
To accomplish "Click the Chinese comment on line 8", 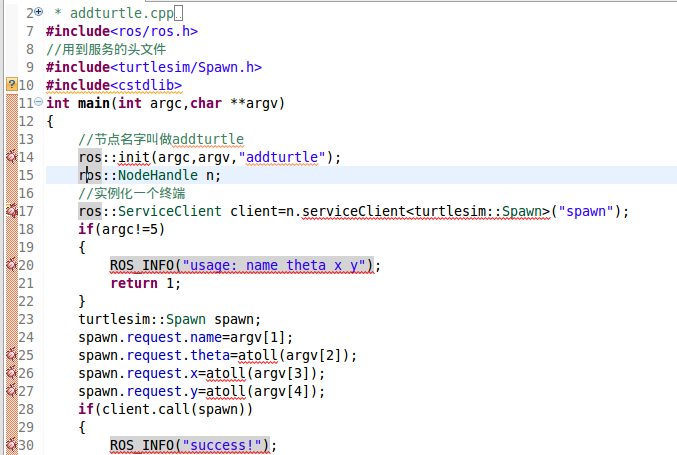I will pyautogui.click(x=106, y=49).
